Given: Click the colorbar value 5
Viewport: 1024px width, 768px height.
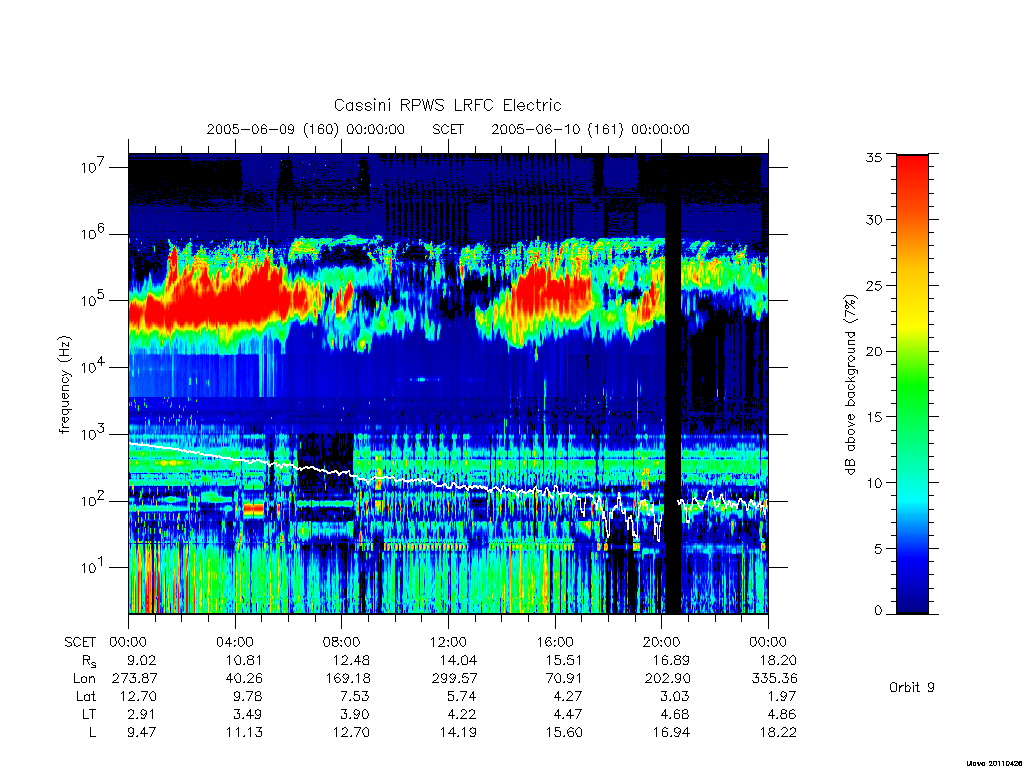Looking at the screenshot, I should (x=878, y=549).
